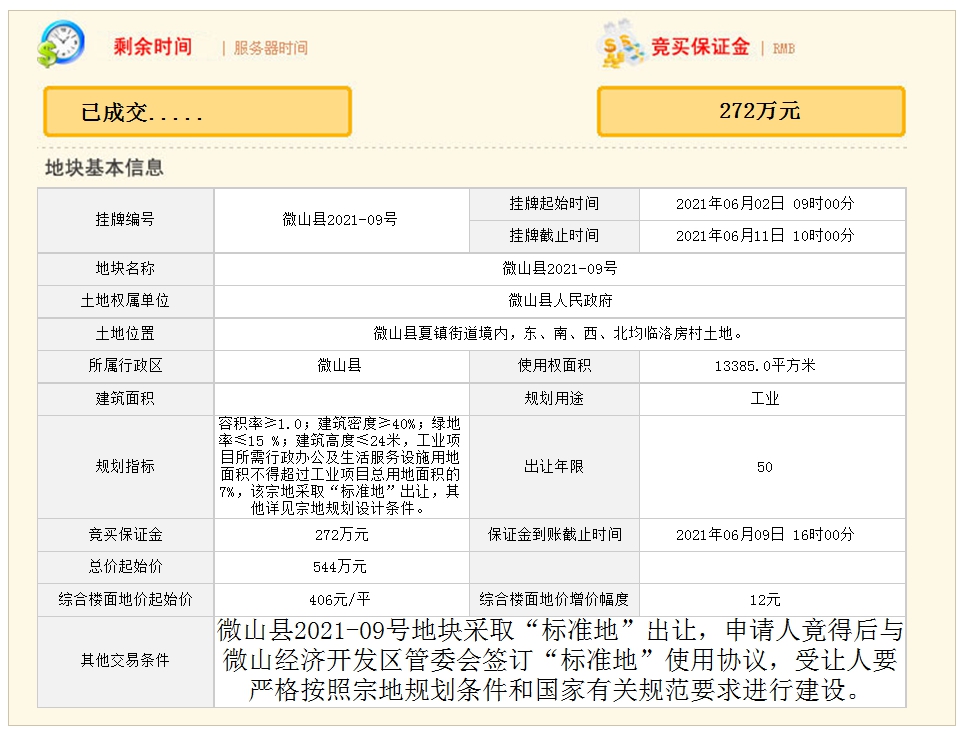Click the RMB label
The image size is (964, 731).
click(783, 49)
